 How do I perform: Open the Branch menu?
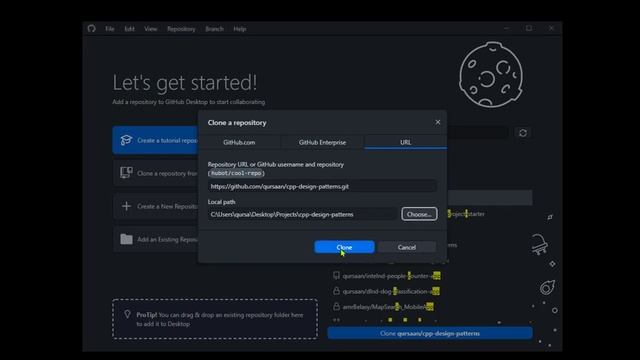(x=214, y=29)
